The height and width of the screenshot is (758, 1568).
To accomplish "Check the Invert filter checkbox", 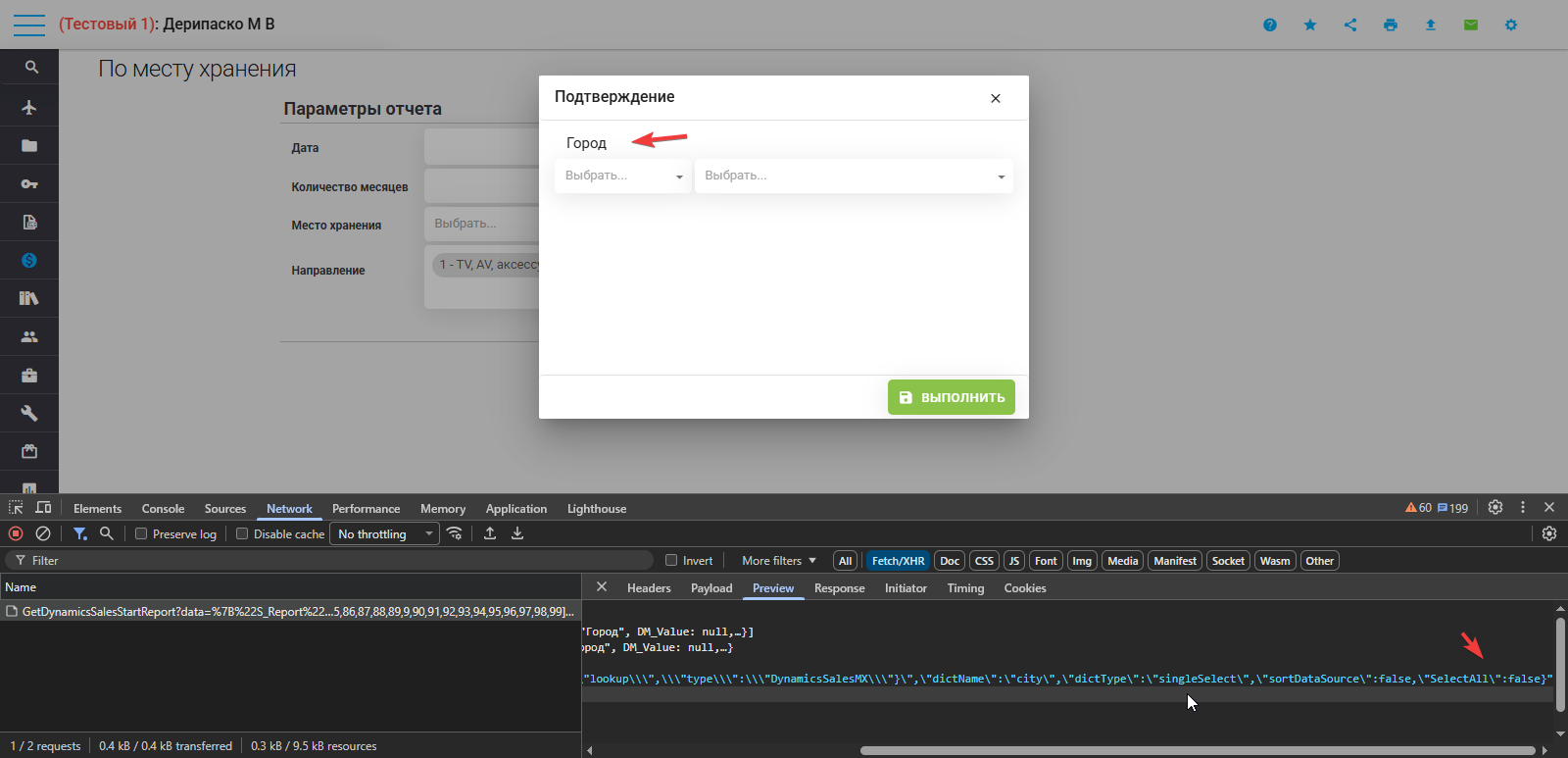I will click(x=671, y=560).
